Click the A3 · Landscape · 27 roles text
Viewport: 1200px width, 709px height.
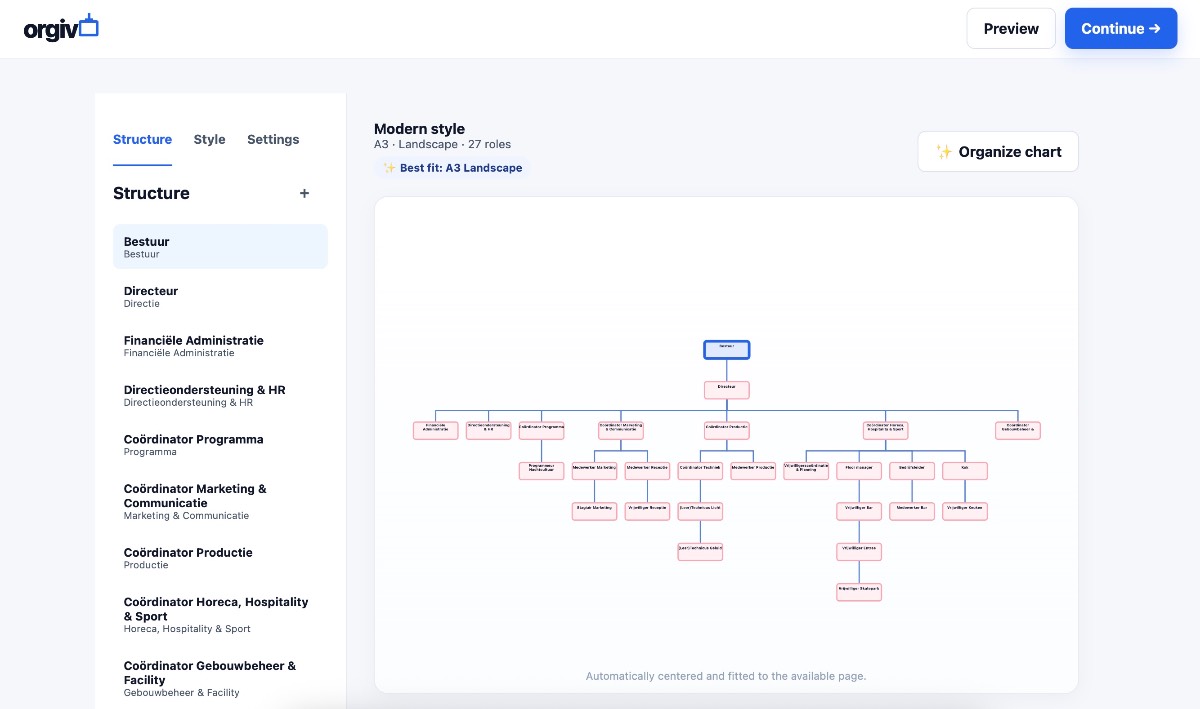[442, 145]
